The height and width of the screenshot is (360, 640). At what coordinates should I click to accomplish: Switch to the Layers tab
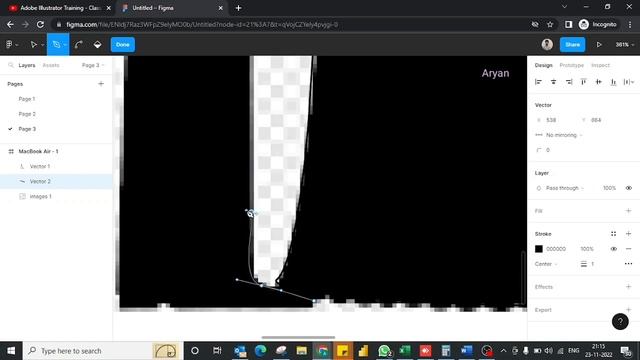point(27,65)
